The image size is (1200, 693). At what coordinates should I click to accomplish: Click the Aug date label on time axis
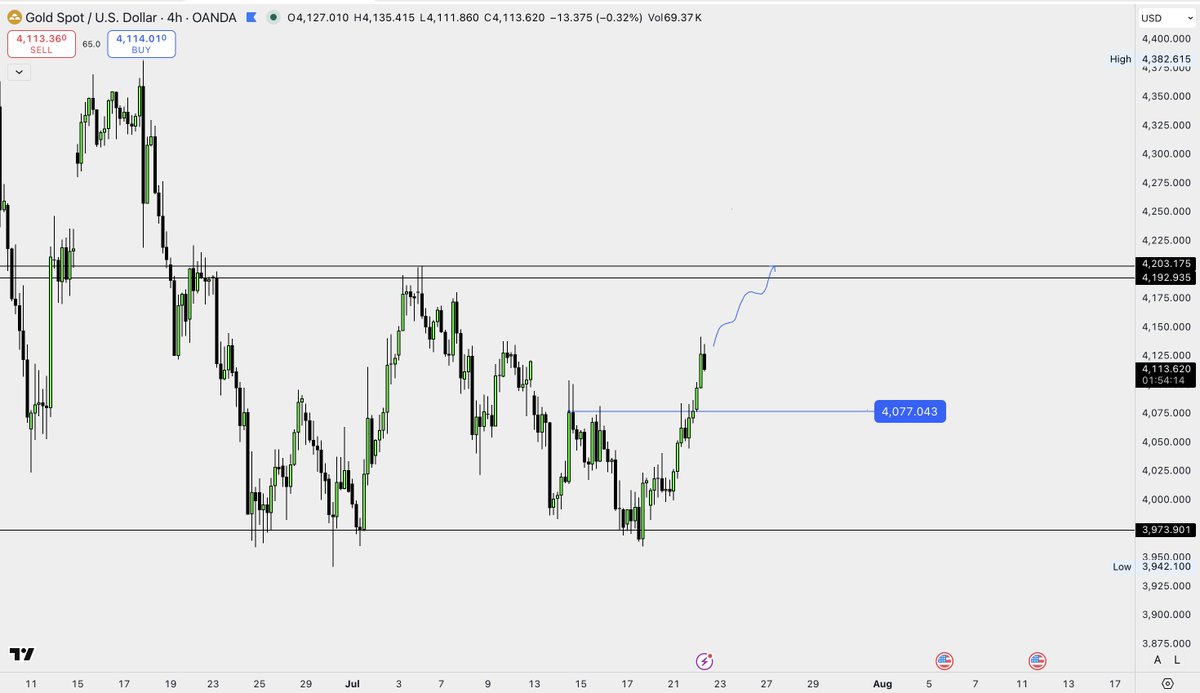882,684
